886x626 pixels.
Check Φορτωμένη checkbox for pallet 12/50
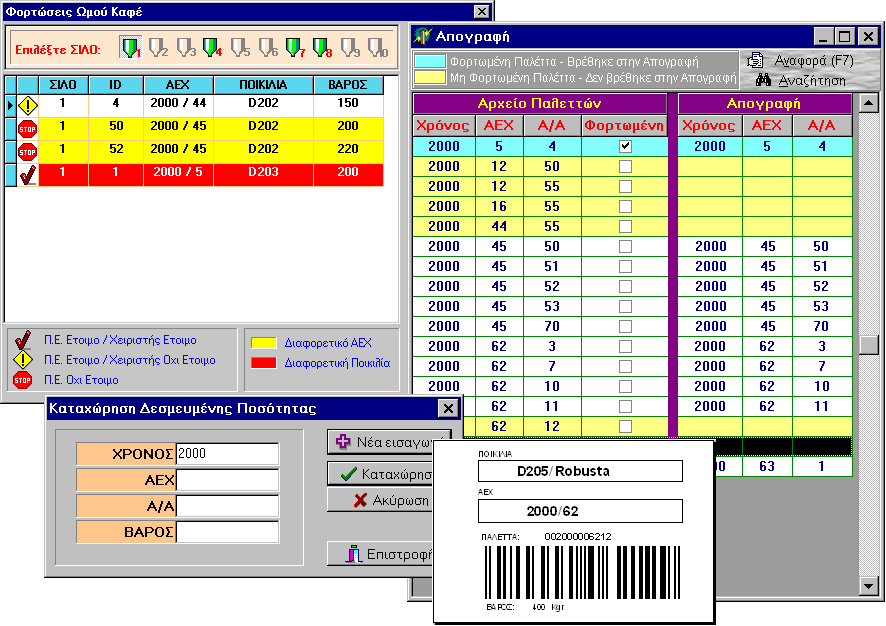[625, 166]
